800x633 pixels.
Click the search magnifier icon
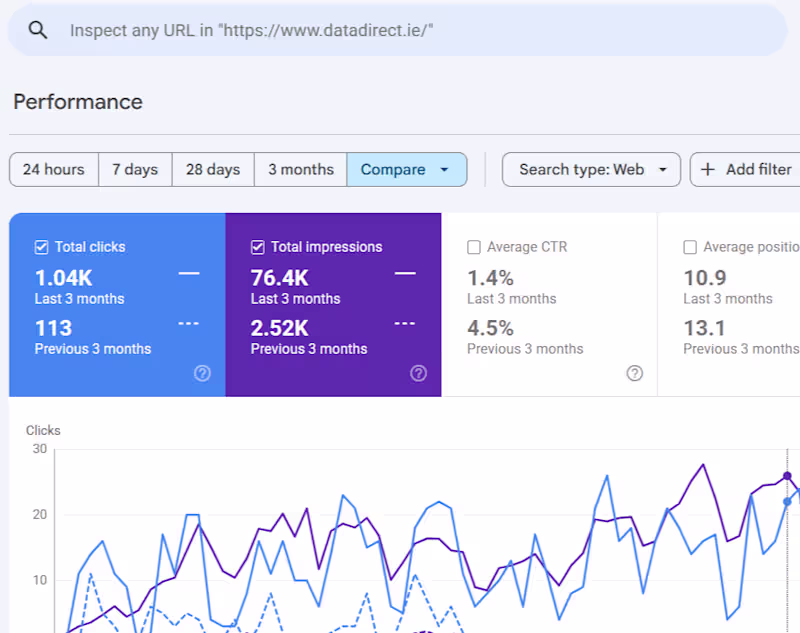tap(38, 30)
